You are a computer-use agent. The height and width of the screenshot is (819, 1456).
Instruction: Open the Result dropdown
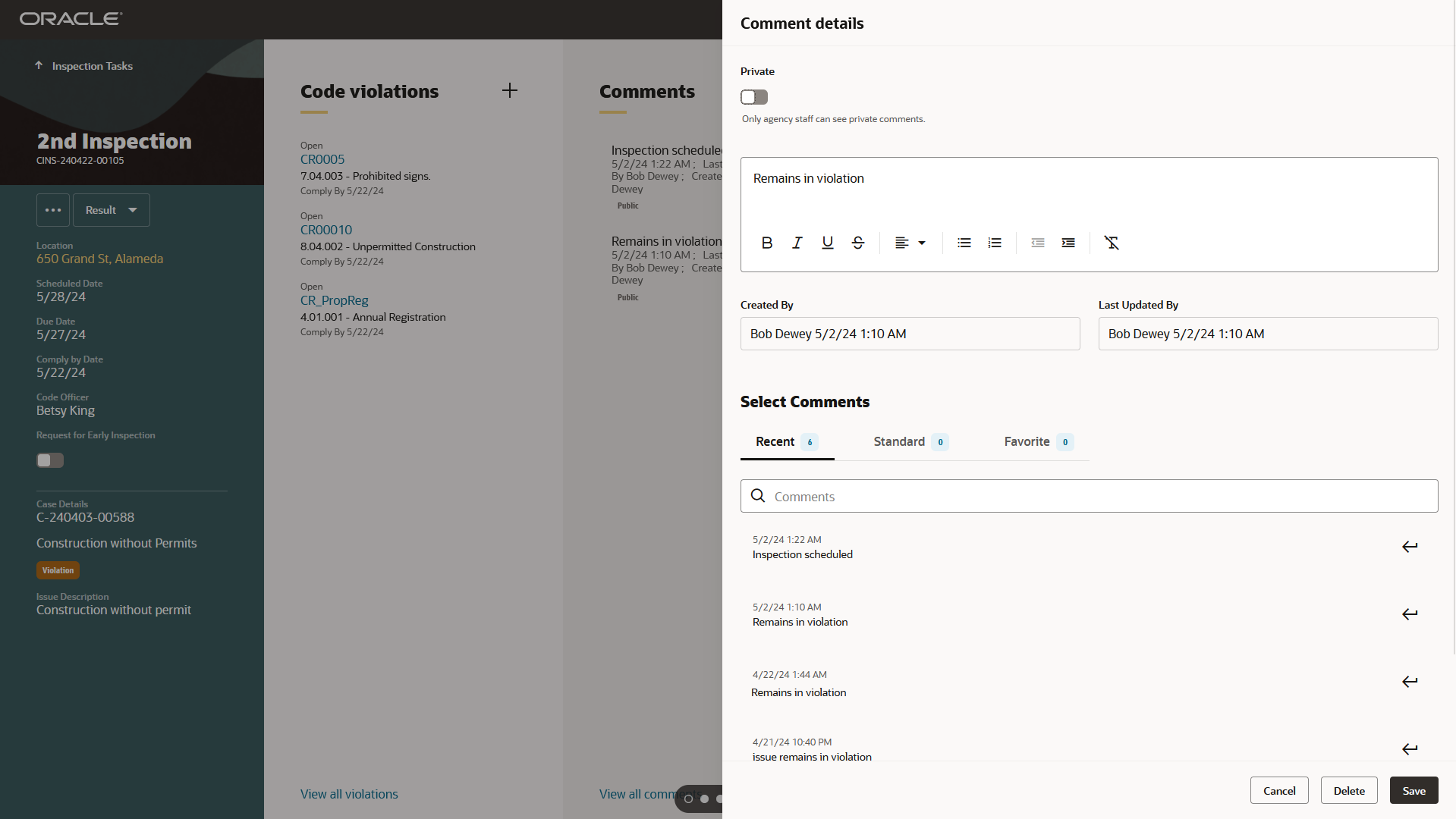pos(111,210)
